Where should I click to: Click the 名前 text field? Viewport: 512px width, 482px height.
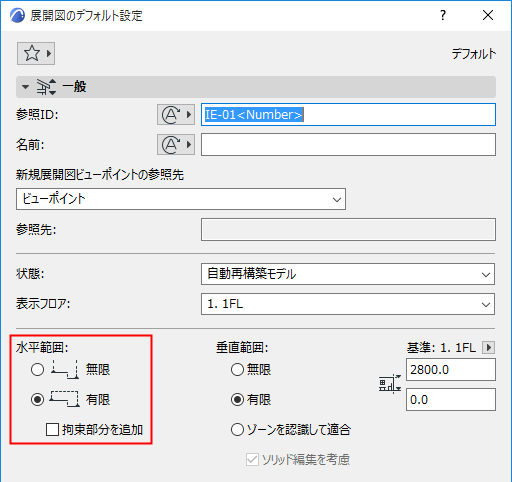(348, 144)
